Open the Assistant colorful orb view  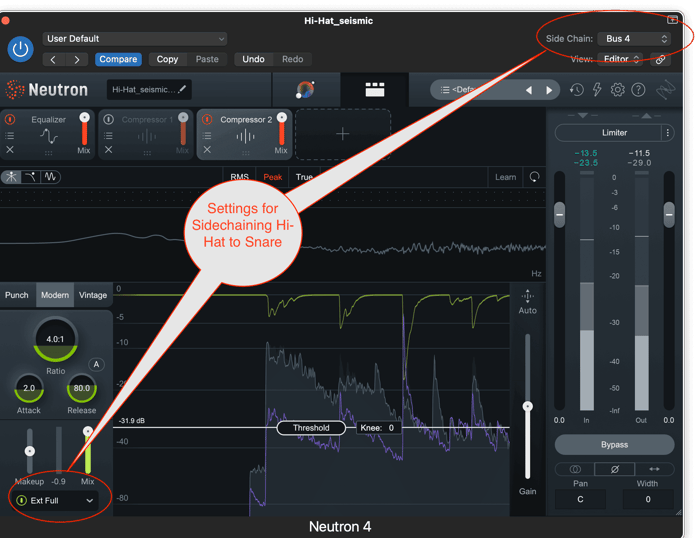coord(306,90)
